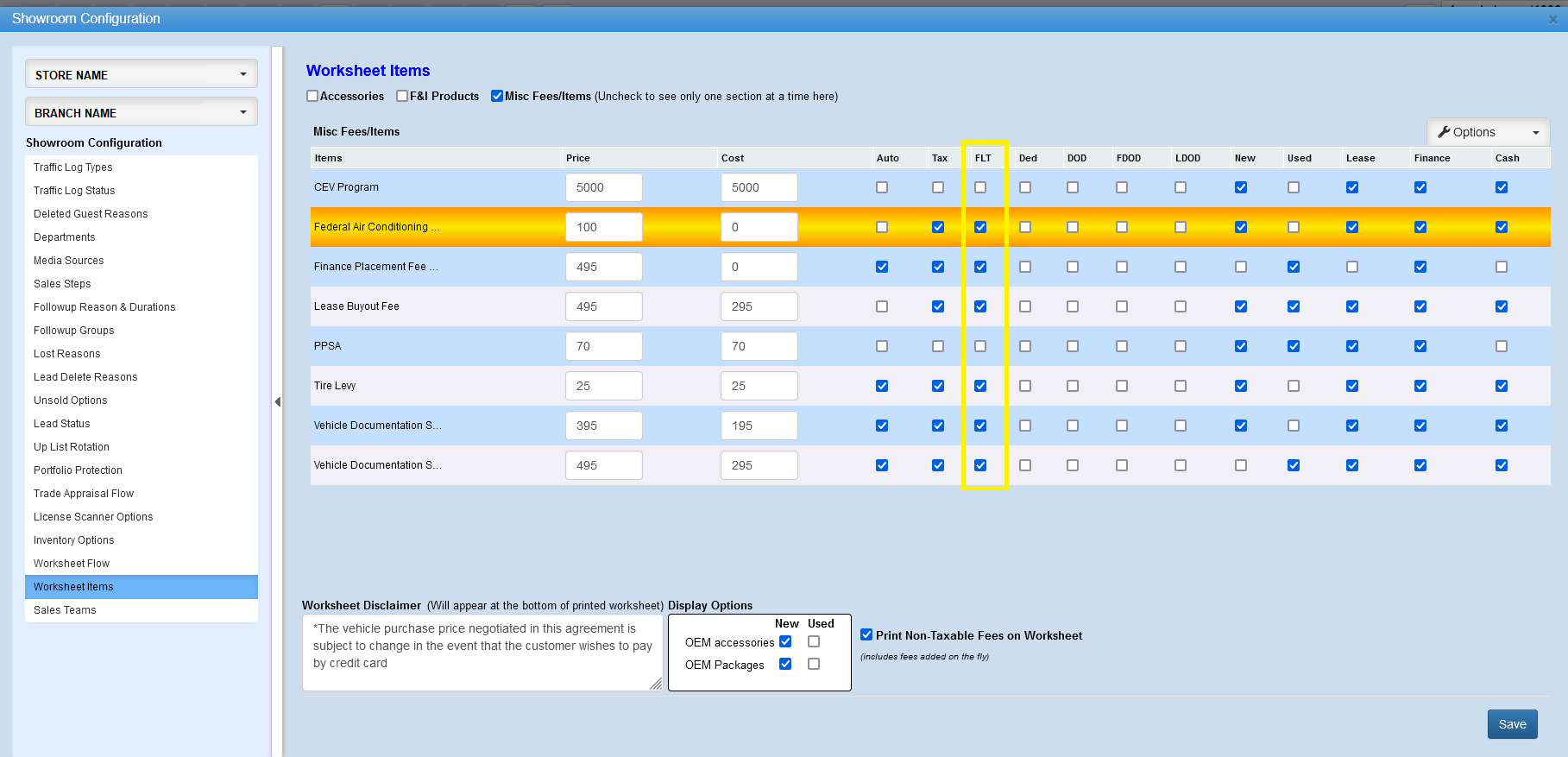Click the PPSA price field
Viewport: 1568px width, 757px height.
pyautogui.click(x=603, y=346)
